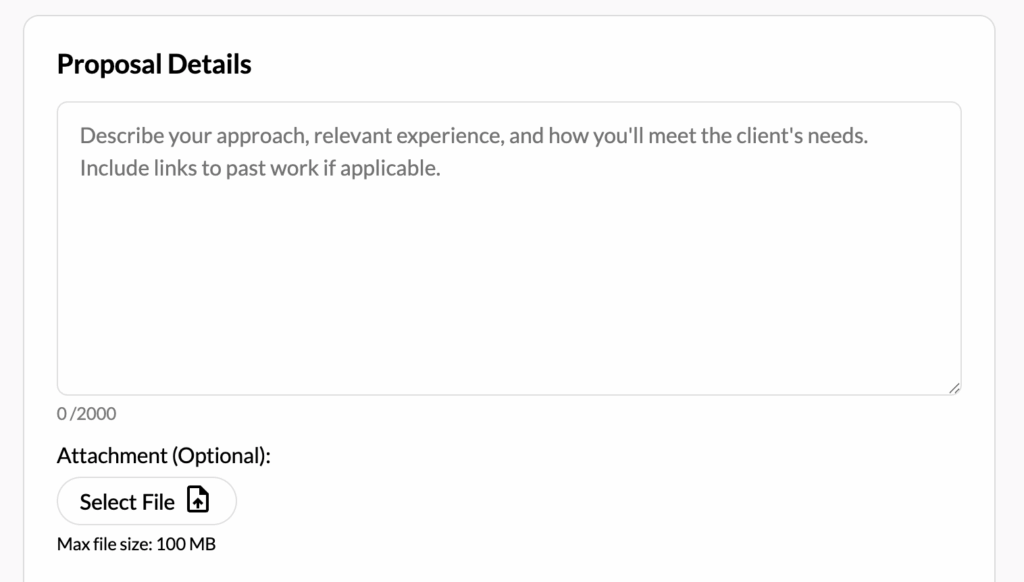Click the word "Details" in the heading
This screenshot has width=1024, height=582.
pos(208,65)
